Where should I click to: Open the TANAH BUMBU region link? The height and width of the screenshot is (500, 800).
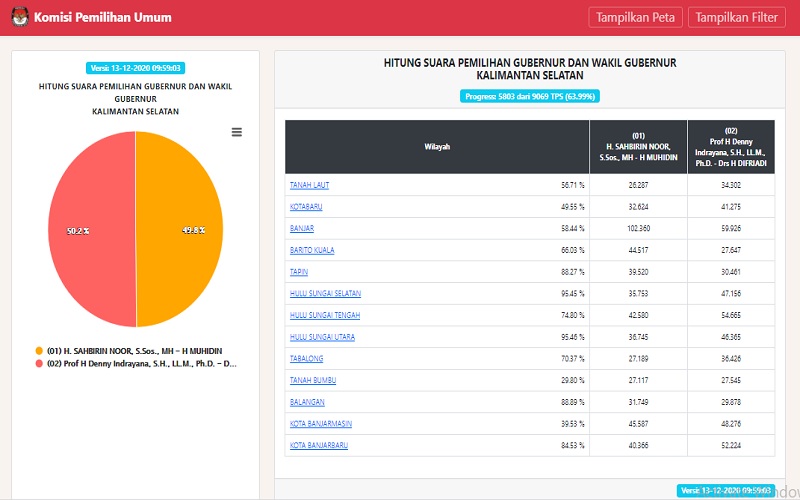(313, 380)
